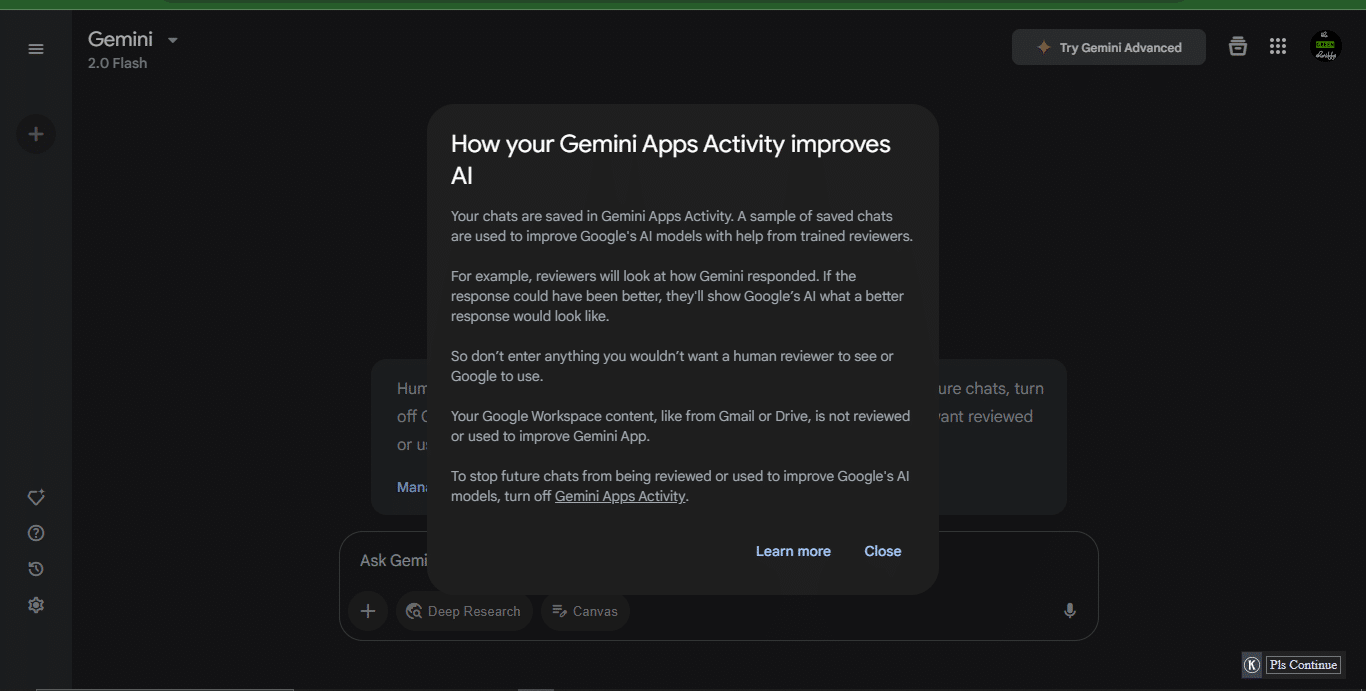1366x691 pixels.
Task: Open the hamburger main menu
Action: (36, 49)
